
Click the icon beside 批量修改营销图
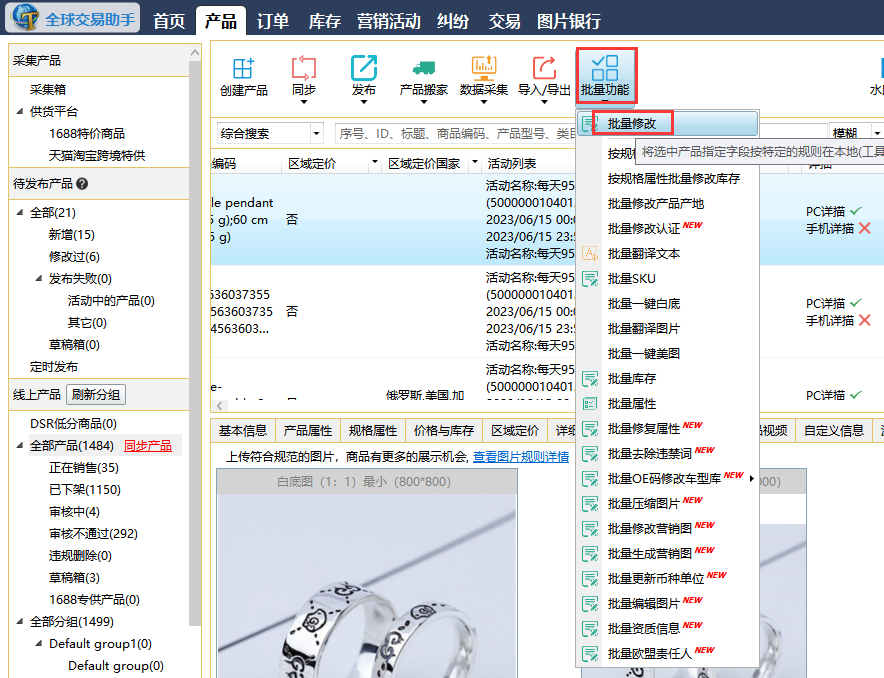pyautogui.click(x=590, y=529)
